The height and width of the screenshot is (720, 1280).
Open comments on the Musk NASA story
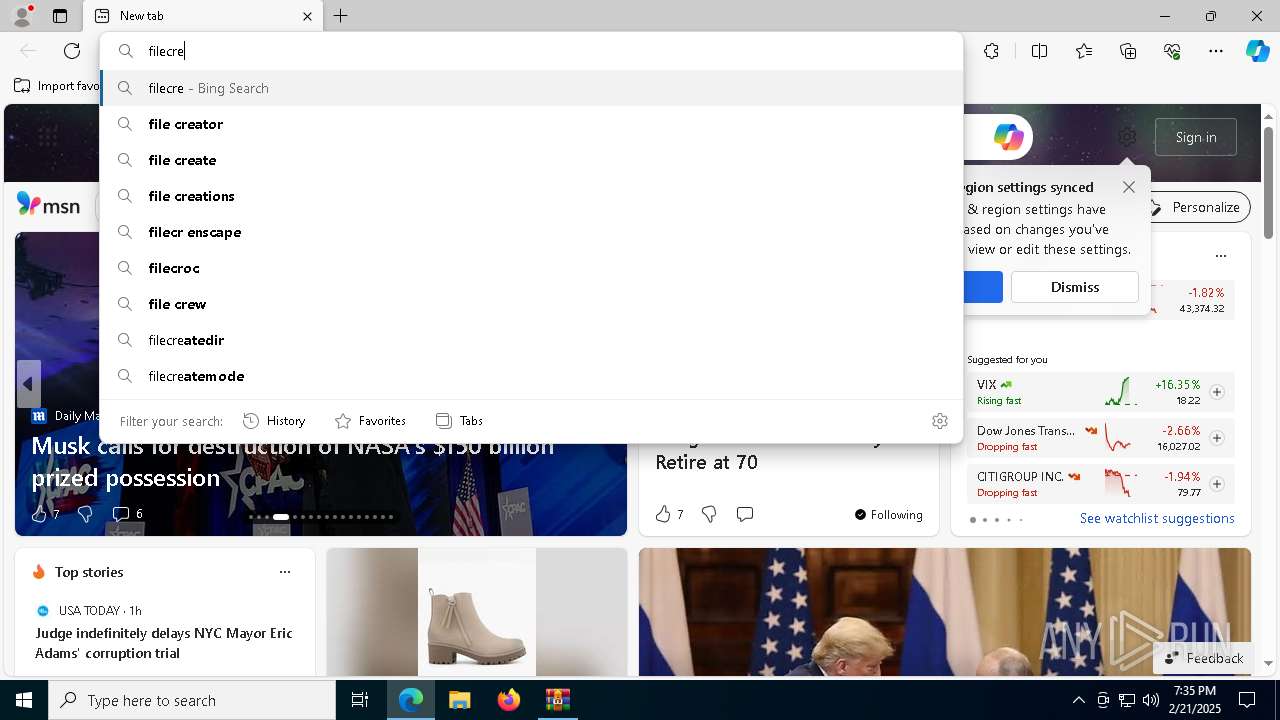[127, 514]
